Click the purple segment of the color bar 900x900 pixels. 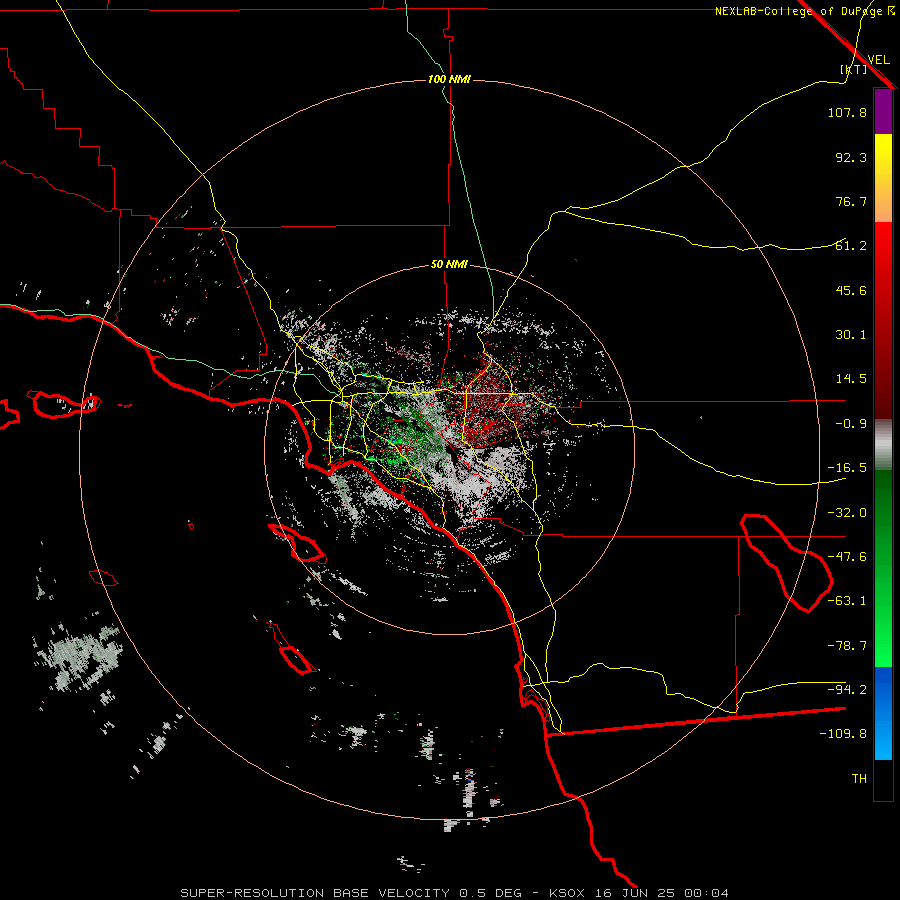883,111
